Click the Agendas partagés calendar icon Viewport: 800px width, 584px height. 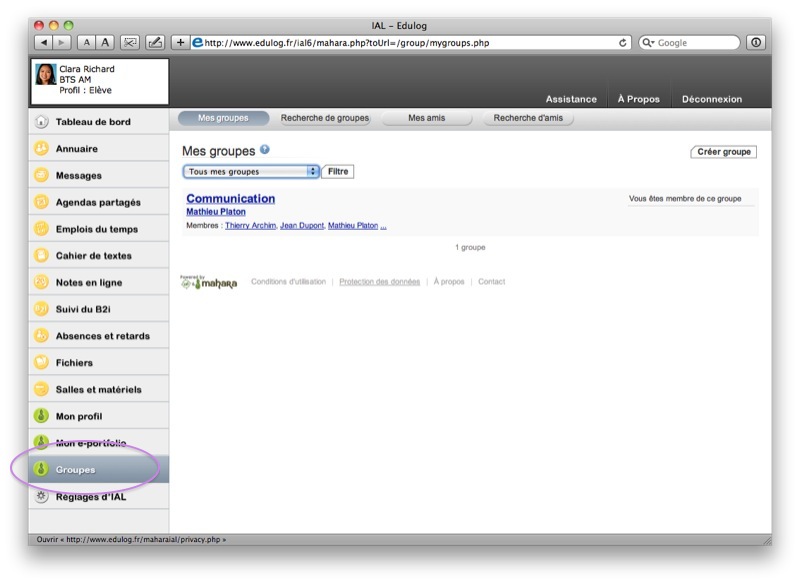(41, 202)
